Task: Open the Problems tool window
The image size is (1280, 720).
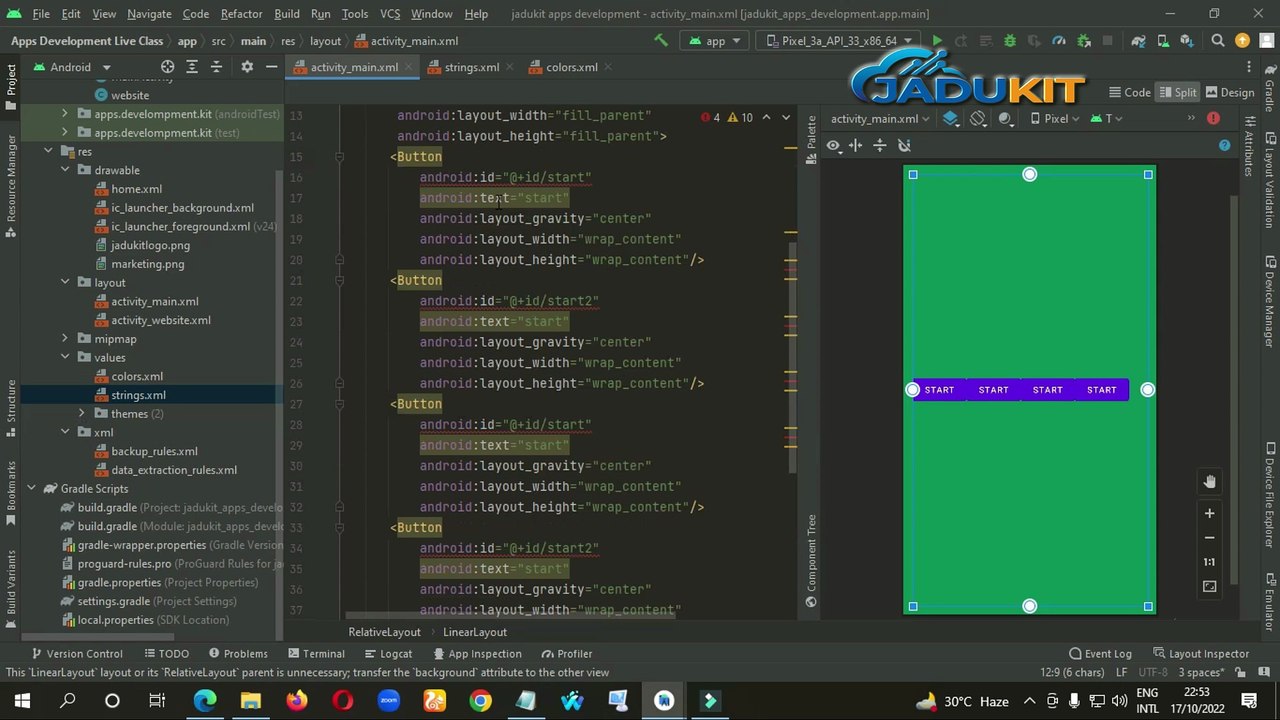Action: click(x=236, y=654)
